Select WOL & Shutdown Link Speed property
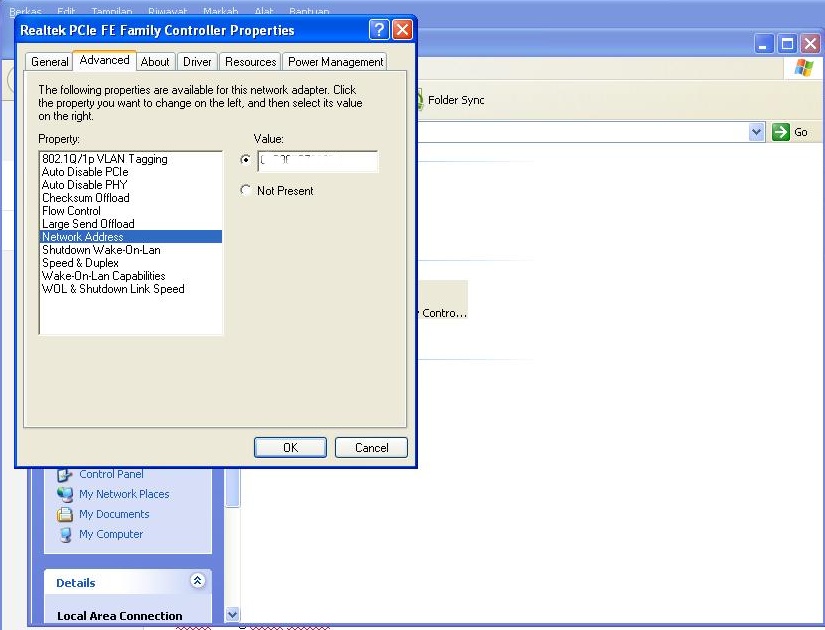The image size is (825, 630). pos(130,289)
